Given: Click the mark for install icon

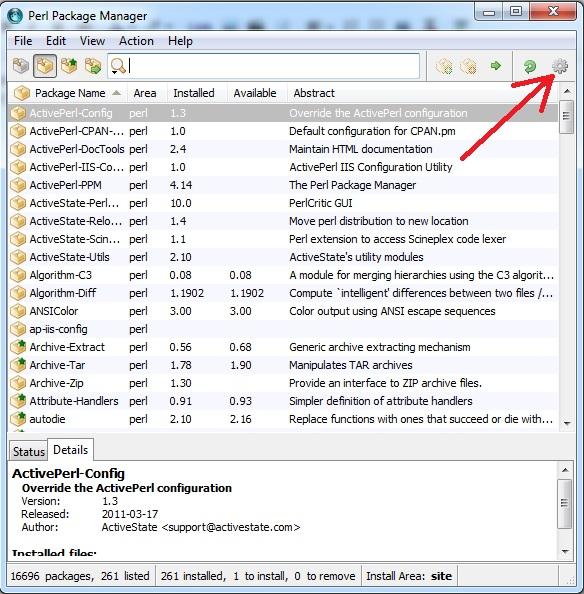Looking at the screenshot, I should click(444, 66).
